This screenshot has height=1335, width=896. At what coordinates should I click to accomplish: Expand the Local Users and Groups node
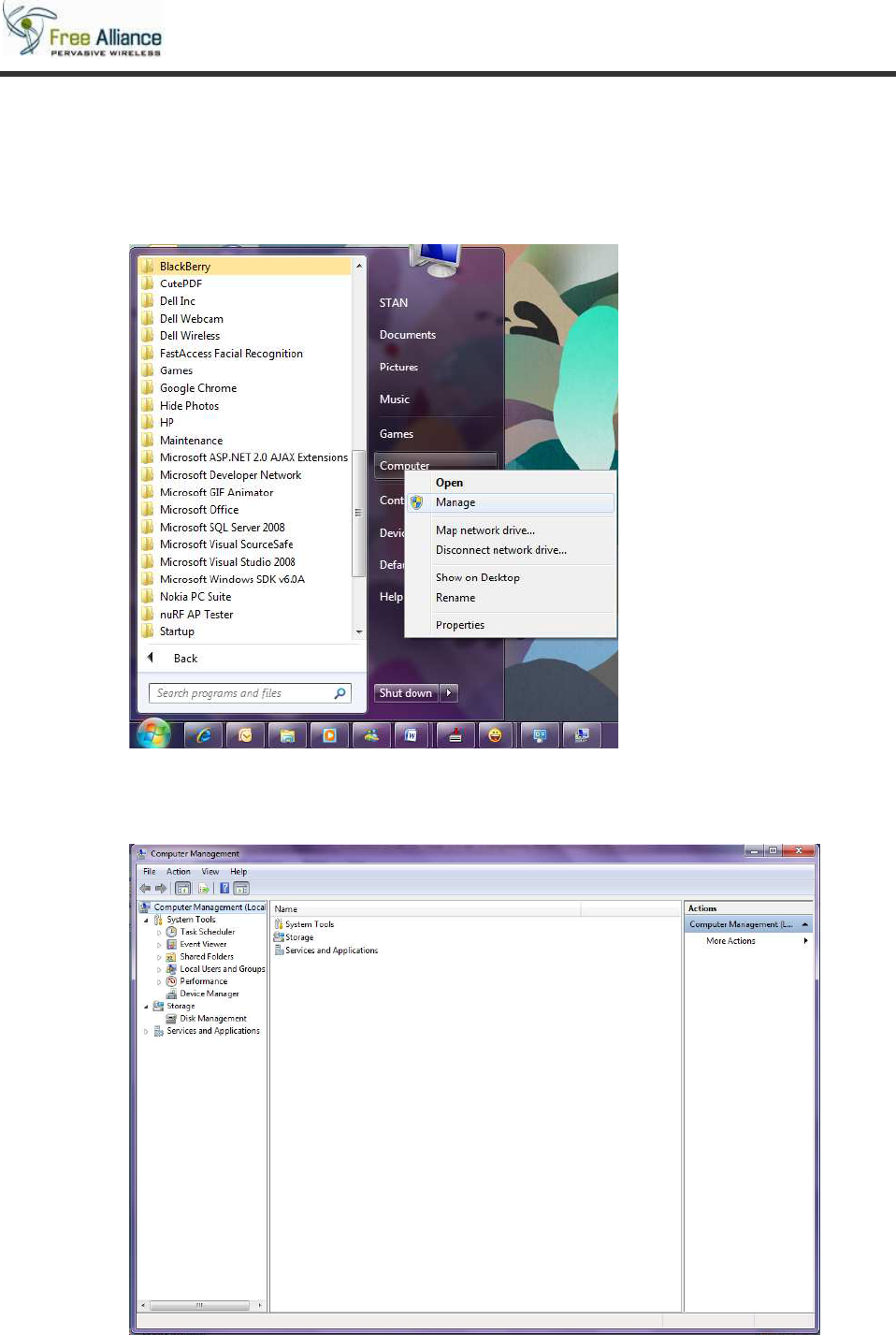coord(159,969)
